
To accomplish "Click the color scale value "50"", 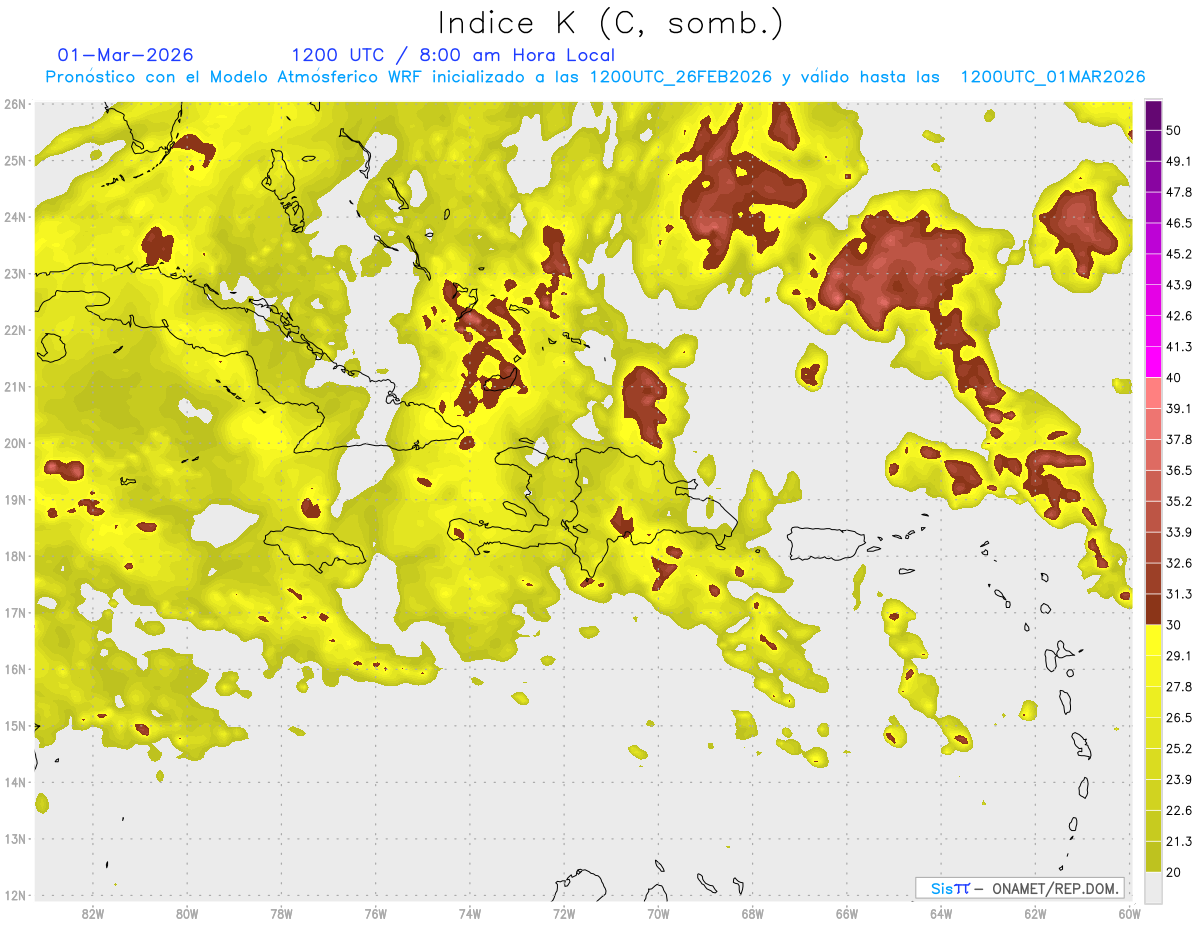I will (x=1174, y=130).
